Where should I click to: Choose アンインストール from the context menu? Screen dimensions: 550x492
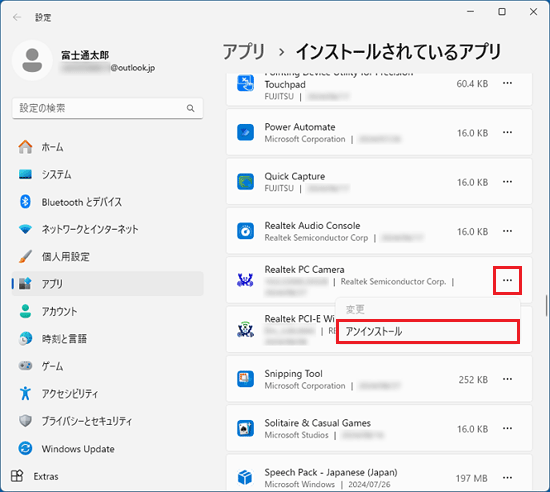(428, 331)
